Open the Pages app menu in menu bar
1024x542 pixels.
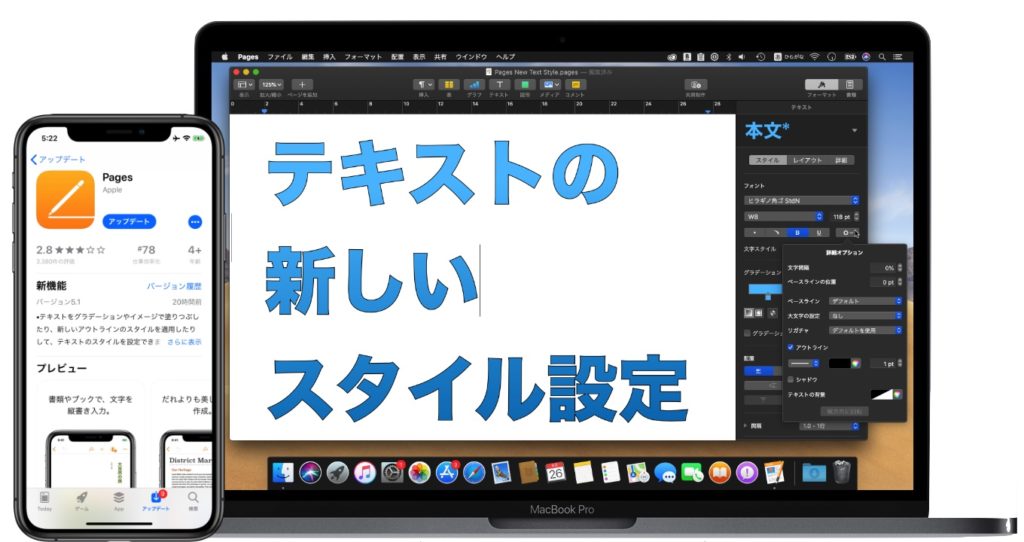(248, 57)
